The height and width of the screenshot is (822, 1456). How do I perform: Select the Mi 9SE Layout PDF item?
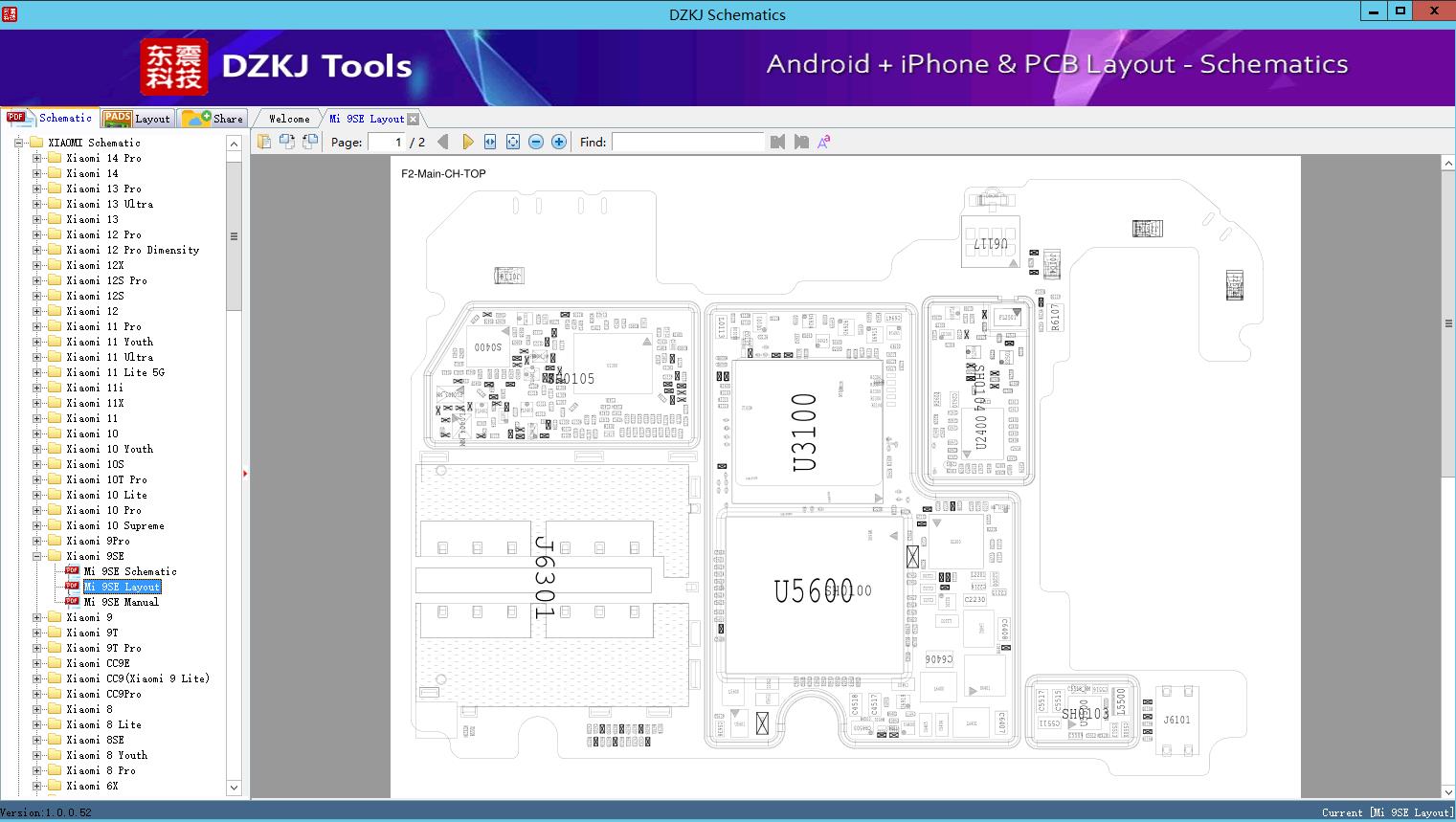122,587
